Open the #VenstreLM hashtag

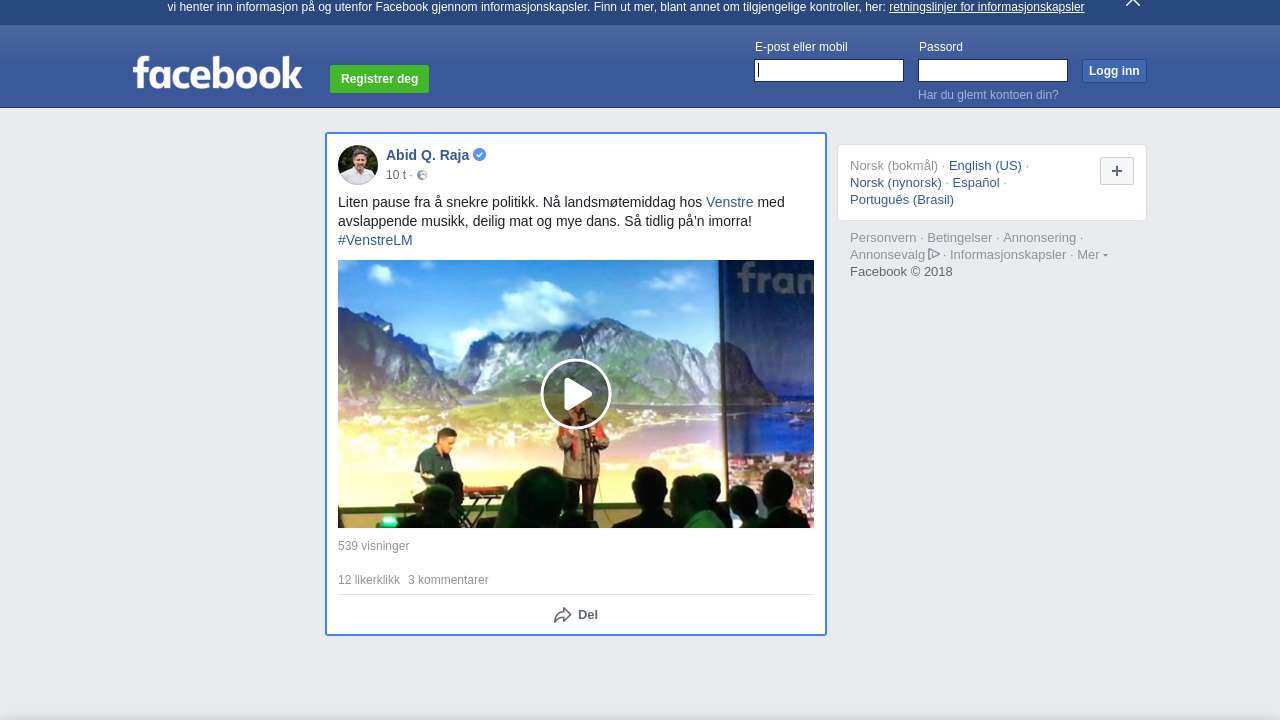(x=375, y=240)
